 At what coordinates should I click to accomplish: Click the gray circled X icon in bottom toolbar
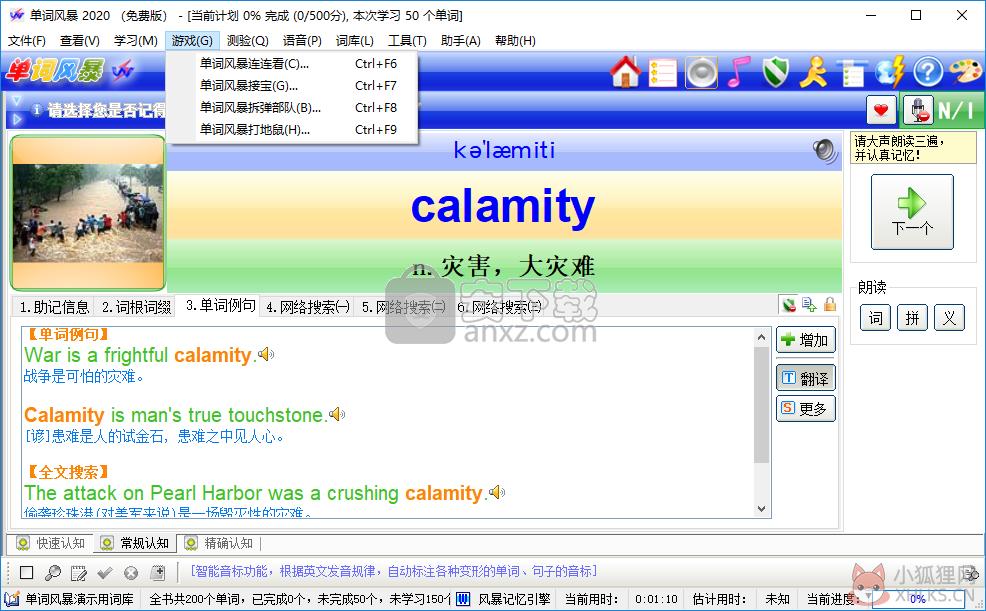pos(131,573)
